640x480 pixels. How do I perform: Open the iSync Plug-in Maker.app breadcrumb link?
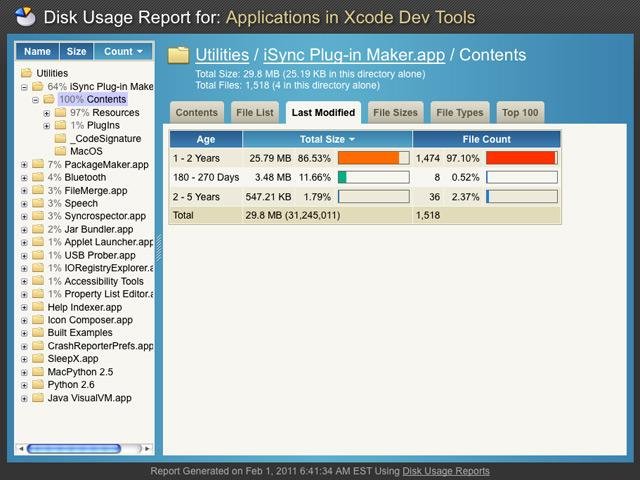click(x=354, y=55)
